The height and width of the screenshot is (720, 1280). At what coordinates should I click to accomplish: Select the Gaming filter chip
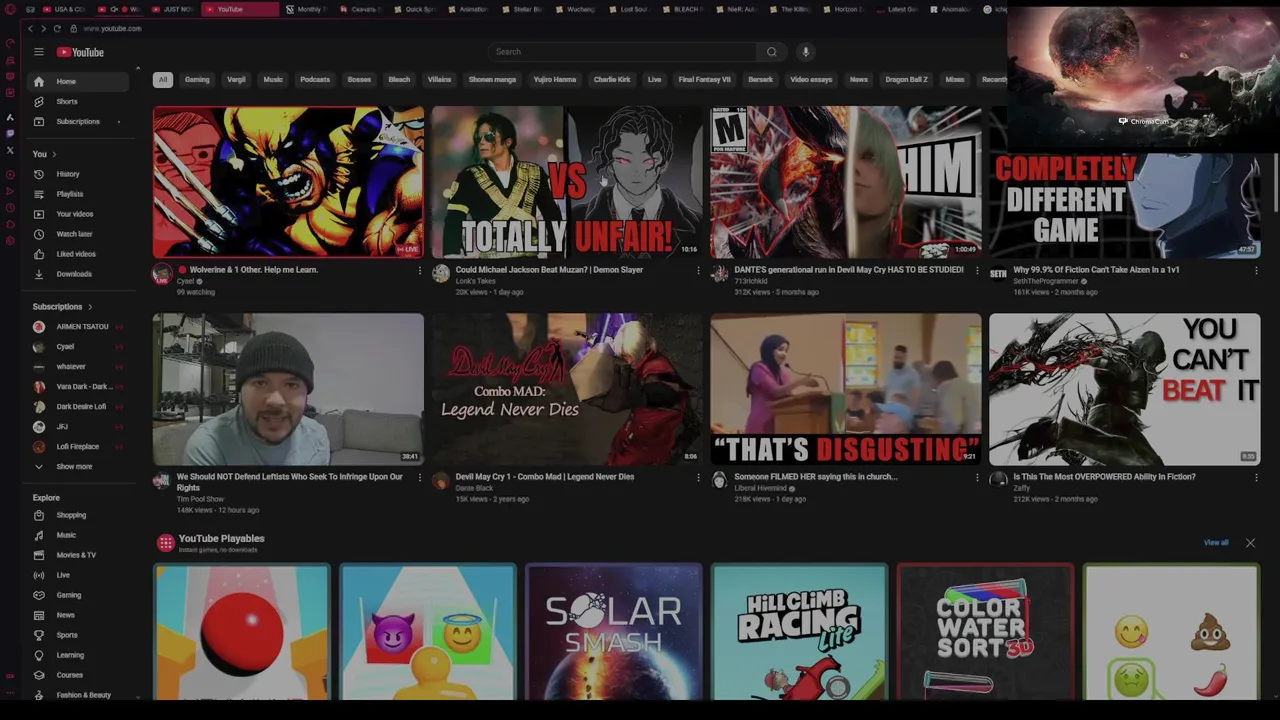(x=197, y=79)
